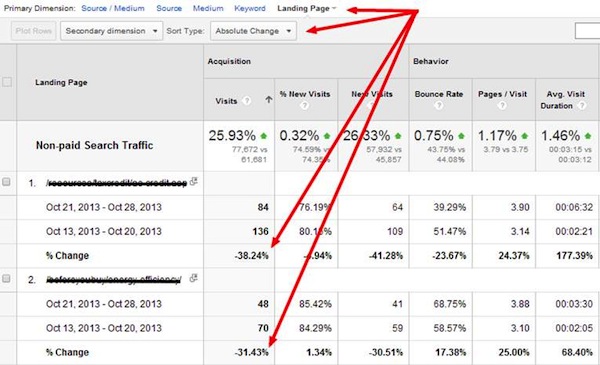The width and height of the screenshot is (600, 365).
Task: Open landing page 1 external link icon
Action: coord(194,181)
